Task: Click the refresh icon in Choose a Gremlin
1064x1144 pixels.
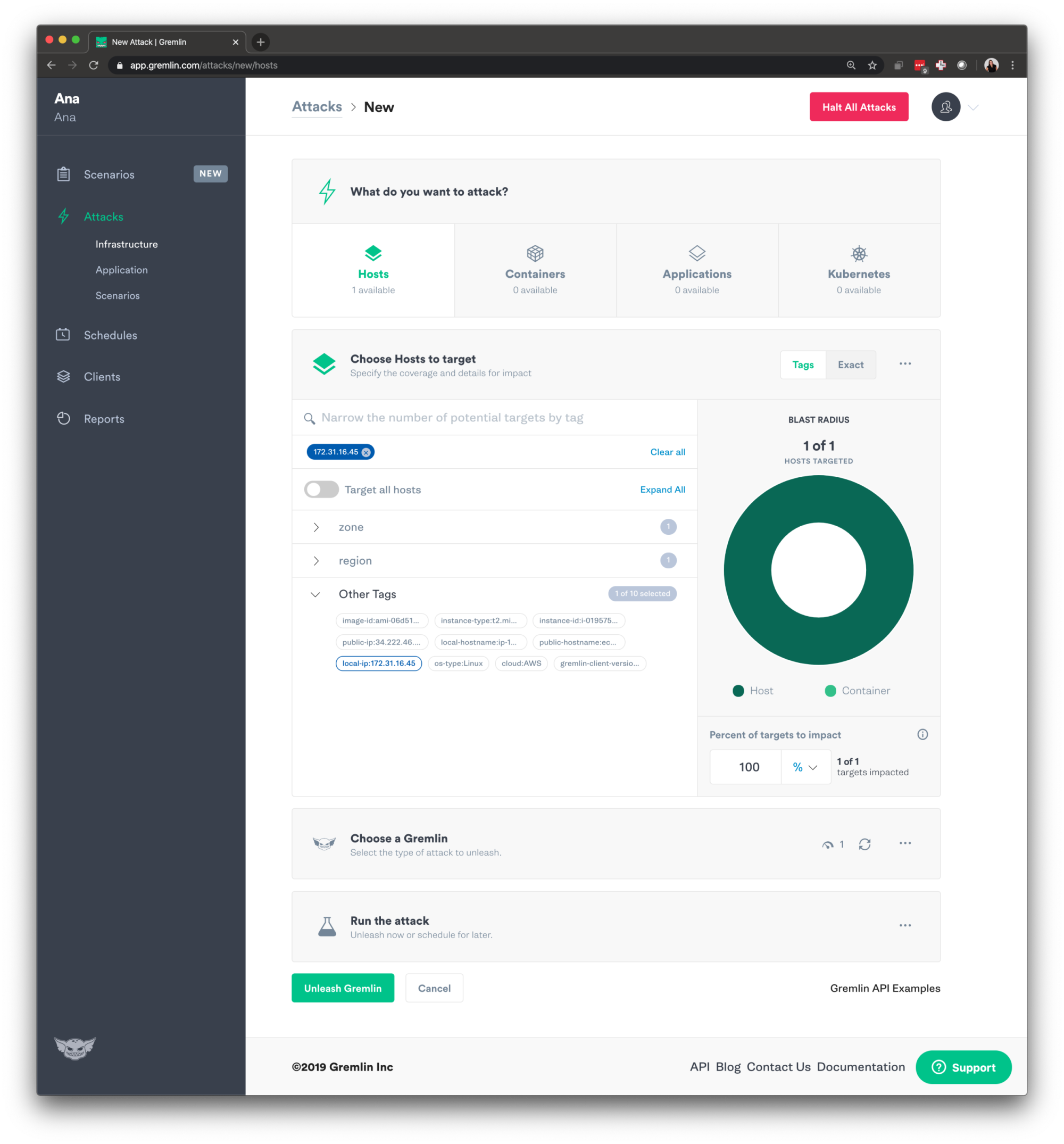Action: [x=864, y=844]
